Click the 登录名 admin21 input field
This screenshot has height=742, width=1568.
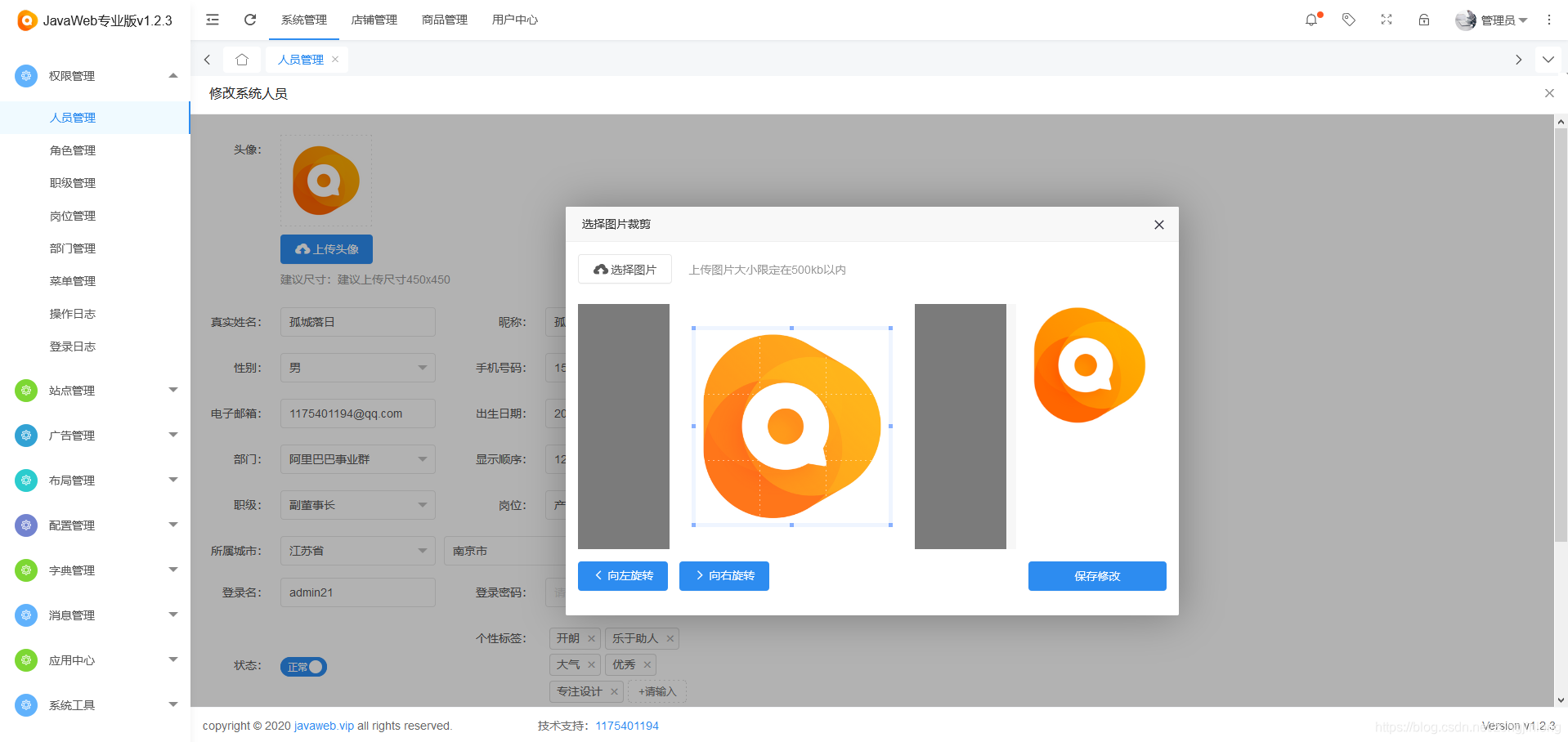pos(358,592)
